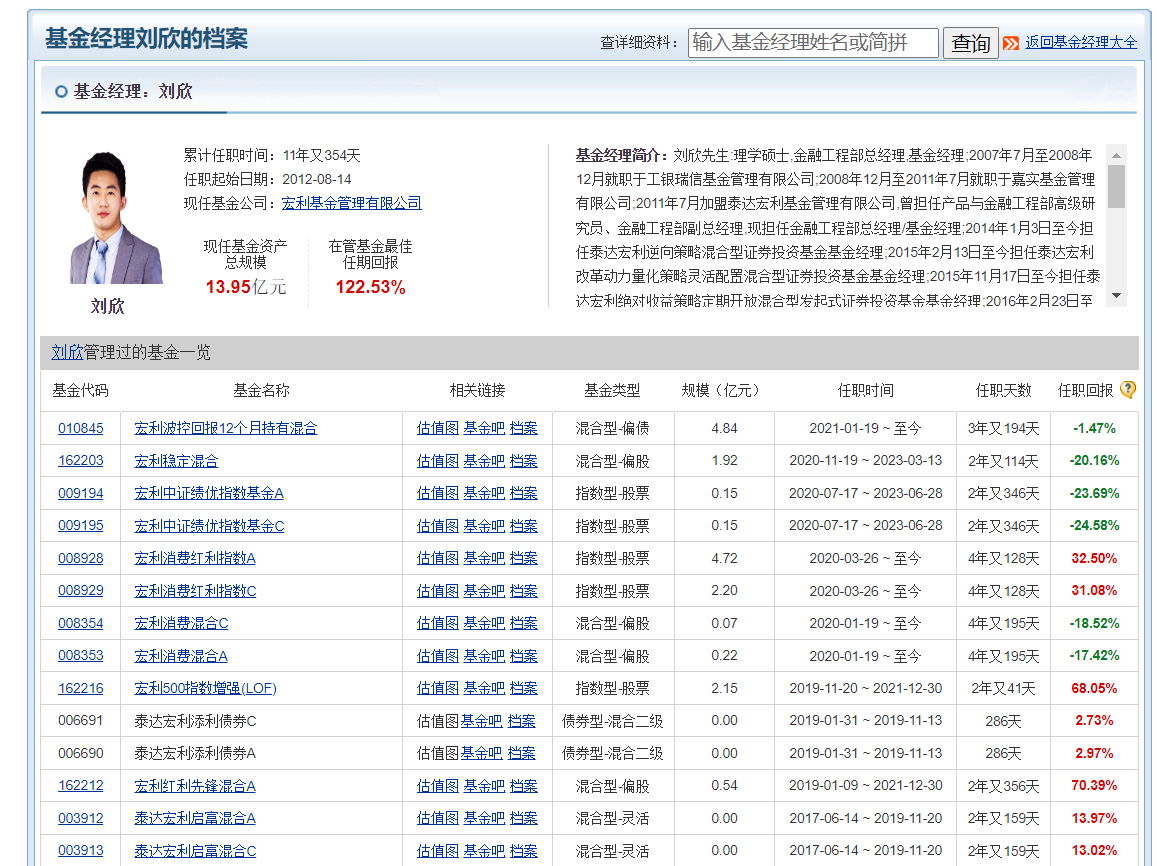Open 宏利基金管理有限公司 company link

(x=351, y=203)
